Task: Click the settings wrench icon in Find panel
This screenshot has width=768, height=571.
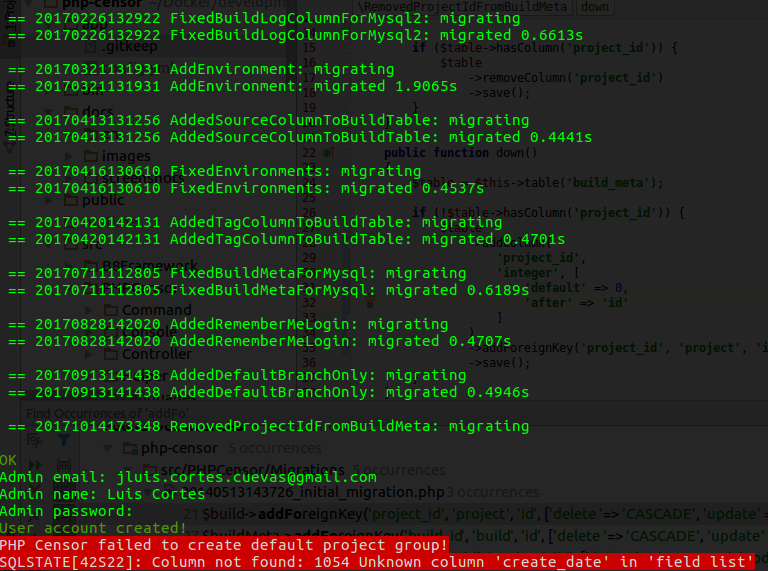Action: (34, 440)
